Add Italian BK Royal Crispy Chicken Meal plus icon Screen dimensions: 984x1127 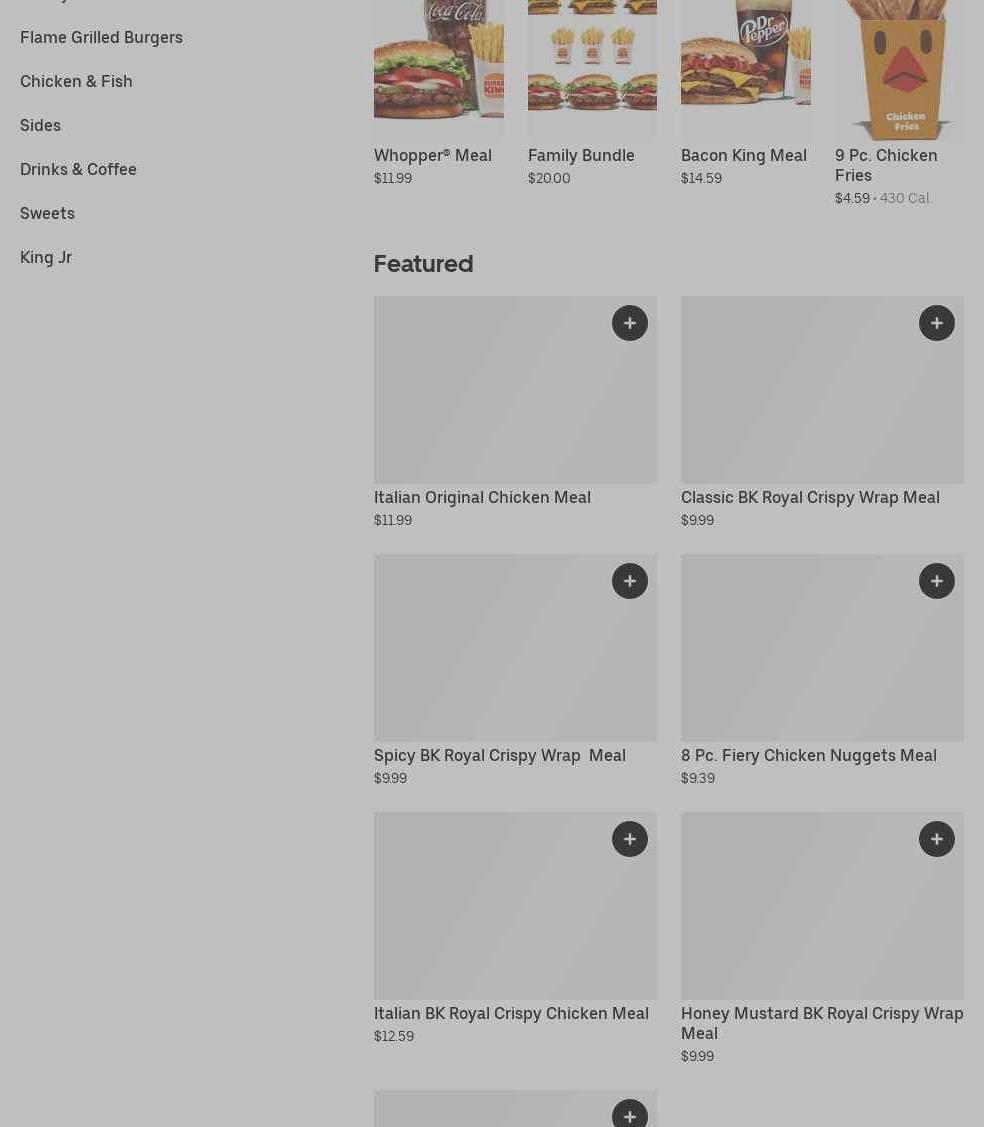pos(630,840)
